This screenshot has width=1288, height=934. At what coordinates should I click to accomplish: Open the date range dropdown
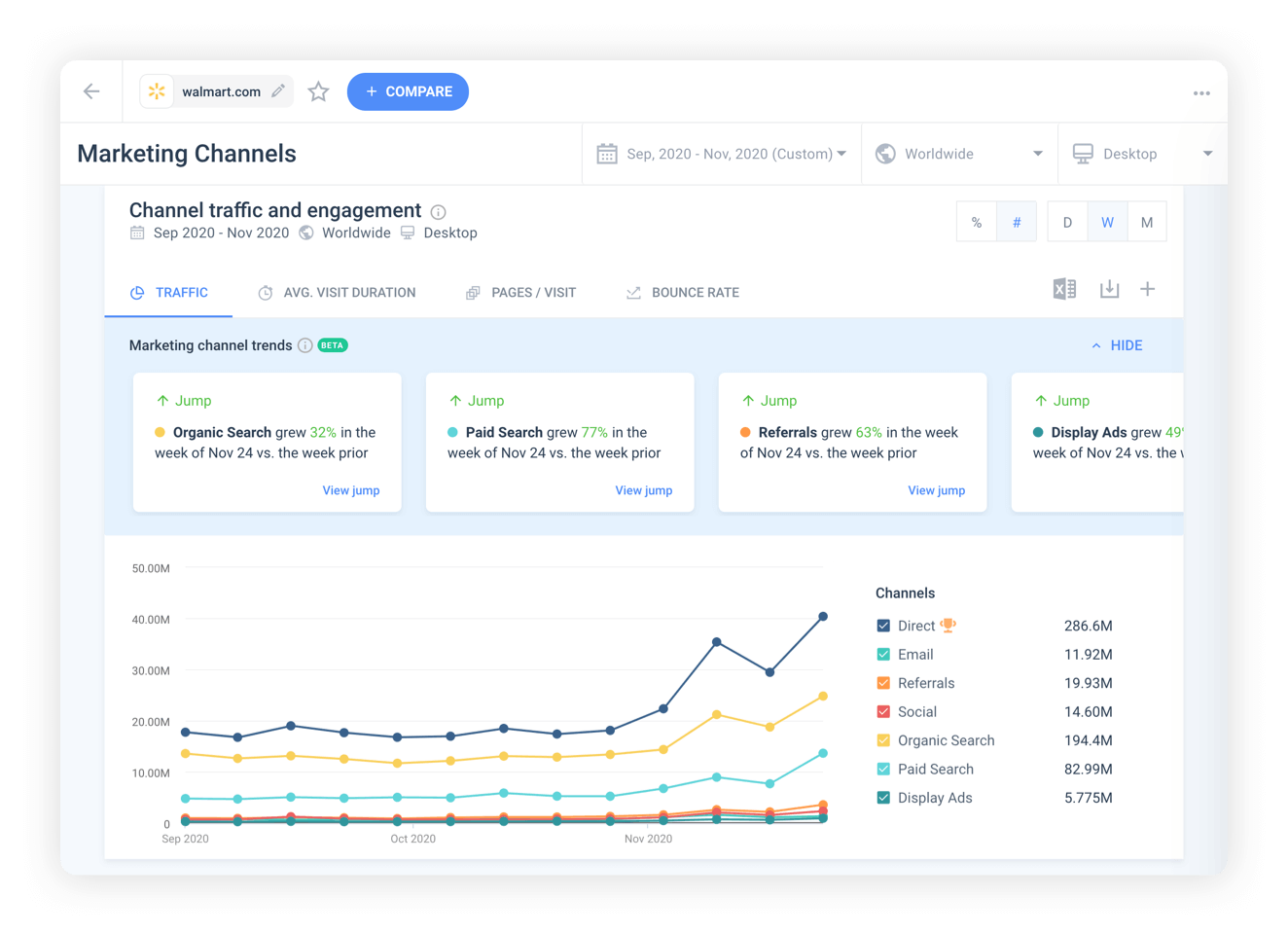pos(722,154)
